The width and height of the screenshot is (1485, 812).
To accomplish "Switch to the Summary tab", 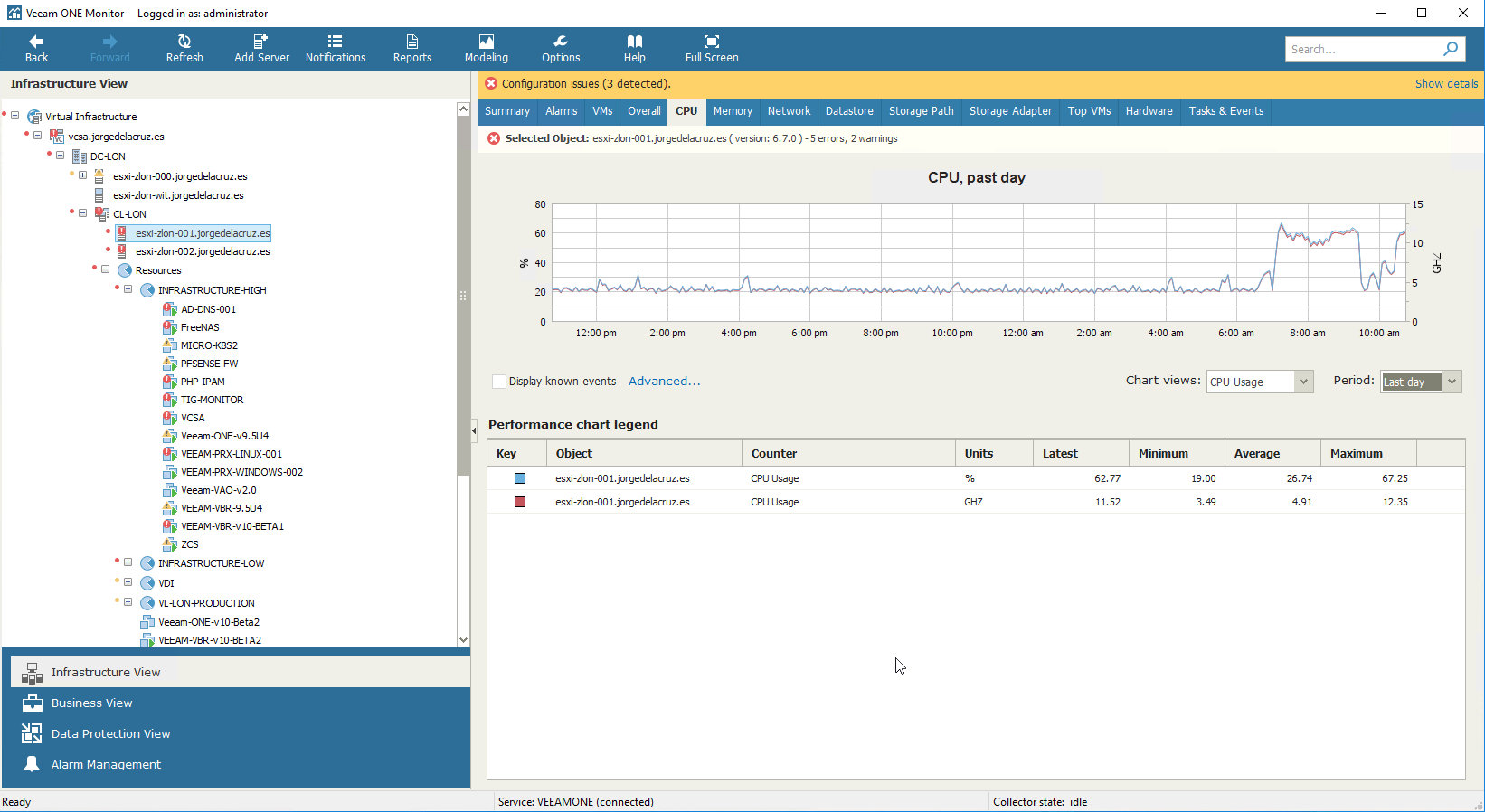I will coord(507,111).
